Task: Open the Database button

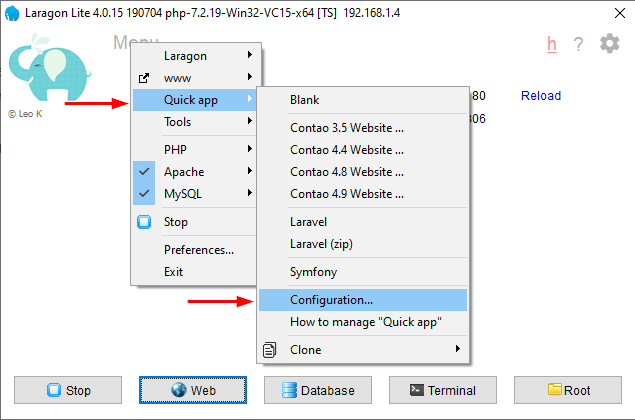Action: pyautogui.click(x=318, y=390)
